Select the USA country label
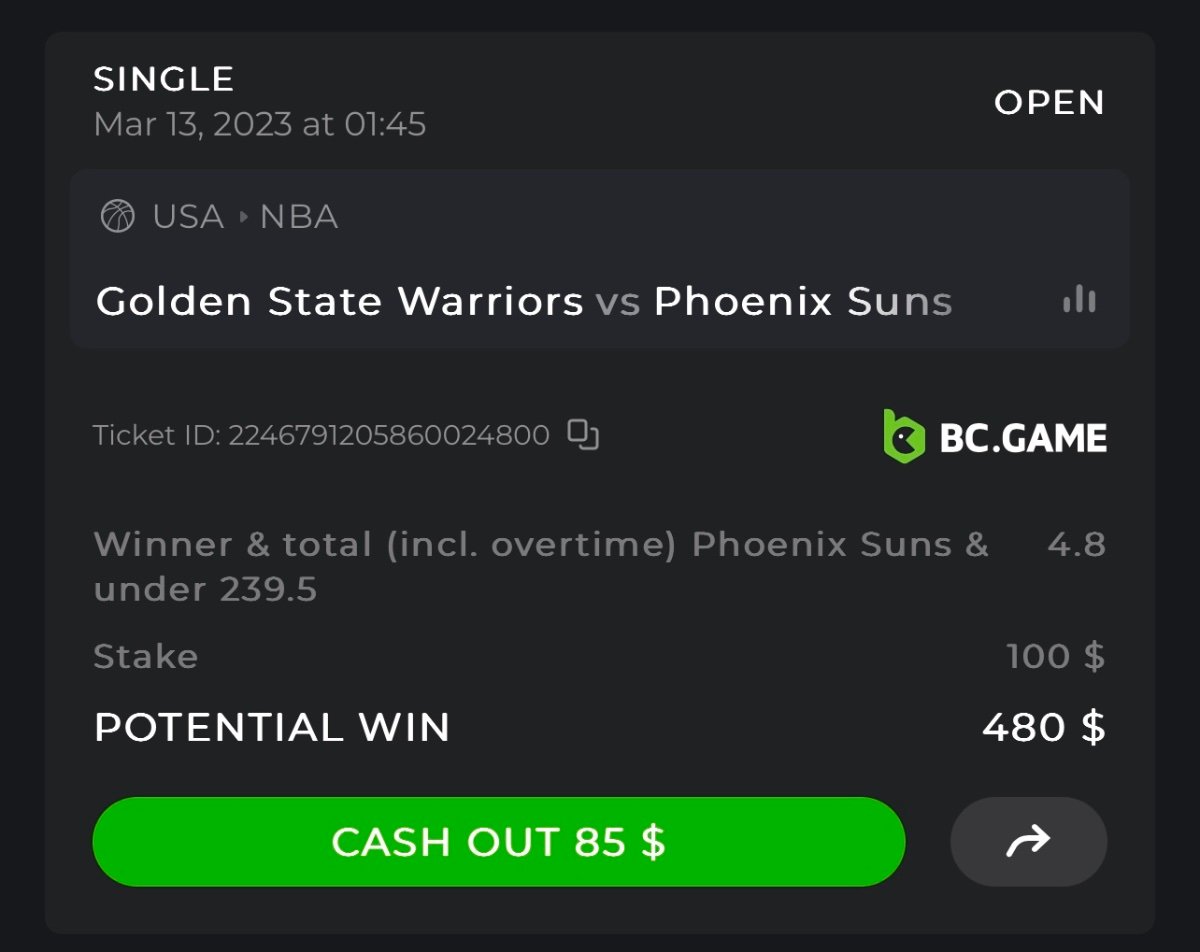This screenshot has height=952, width=1200. [x=188, y=217]
